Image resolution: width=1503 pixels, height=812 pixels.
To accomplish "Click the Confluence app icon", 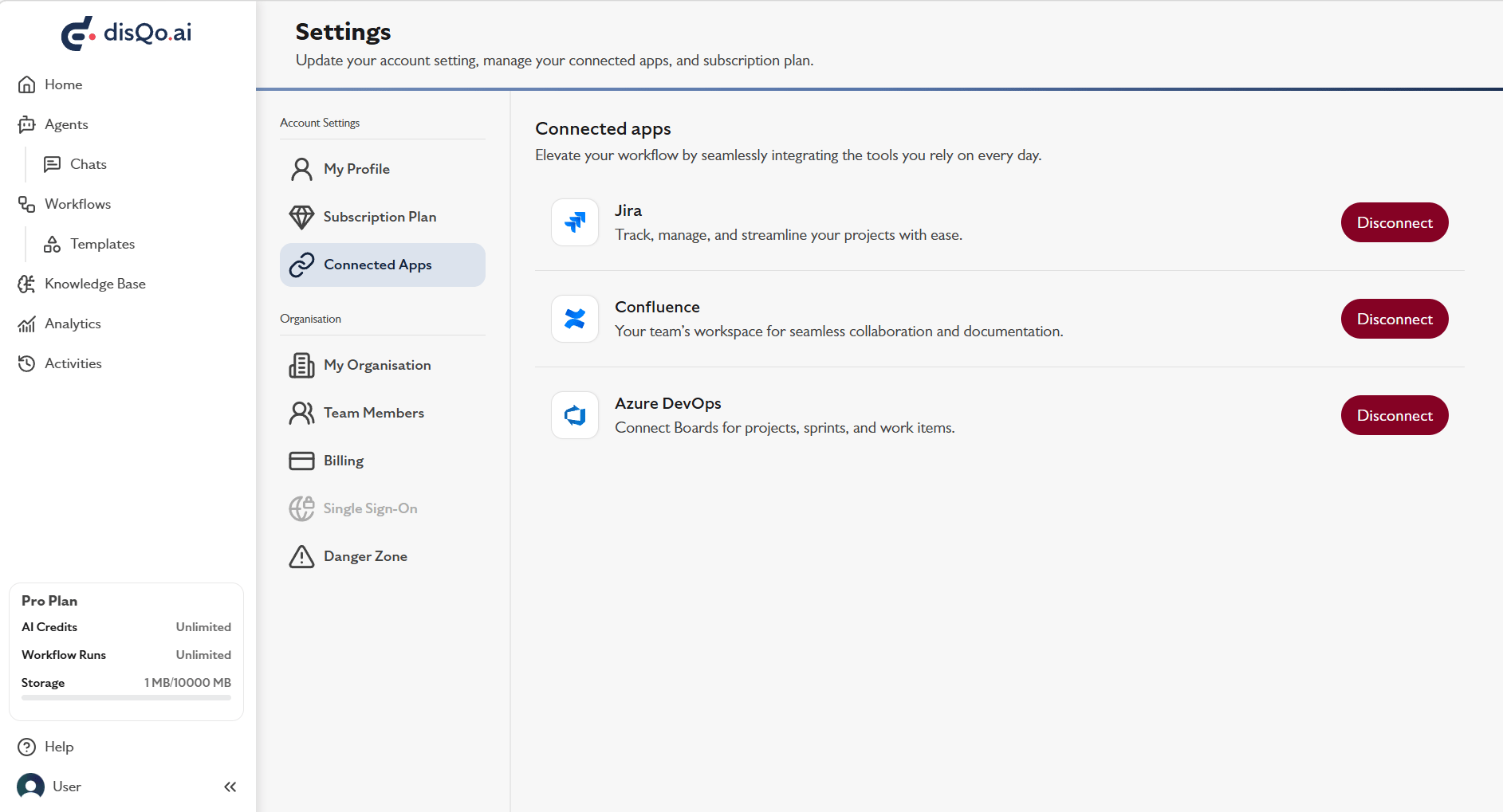I will (575, 319).
